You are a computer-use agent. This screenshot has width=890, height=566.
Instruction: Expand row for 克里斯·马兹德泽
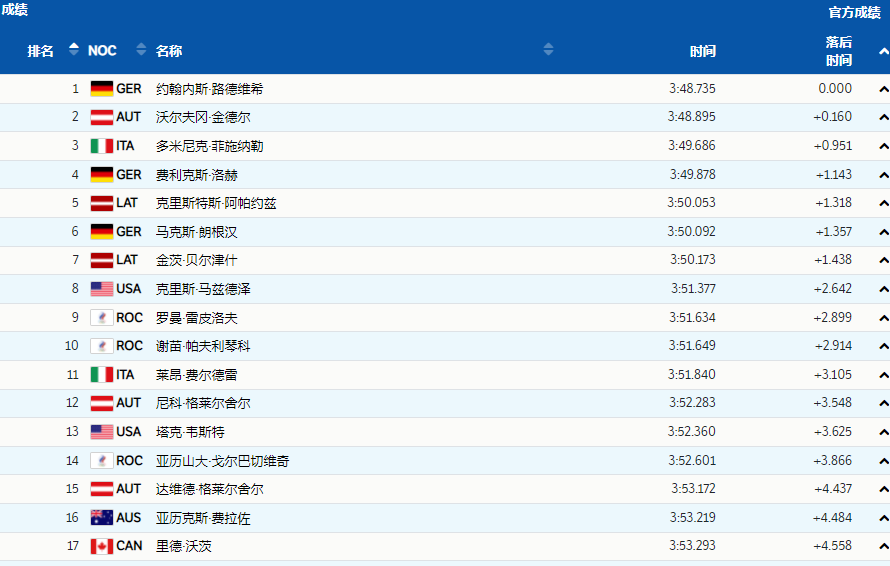[883, 290]
